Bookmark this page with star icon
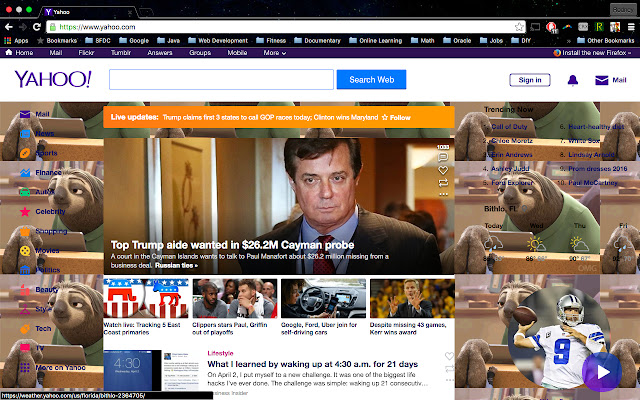Image resolution: width=640 pixels, height=400 pixels. 519,27
